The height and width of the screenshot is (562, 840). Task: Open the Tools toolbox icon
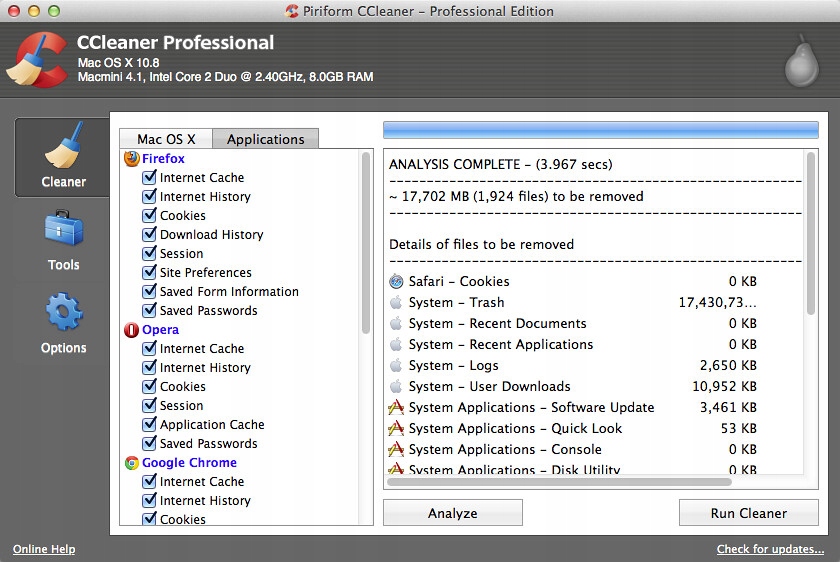63,231
